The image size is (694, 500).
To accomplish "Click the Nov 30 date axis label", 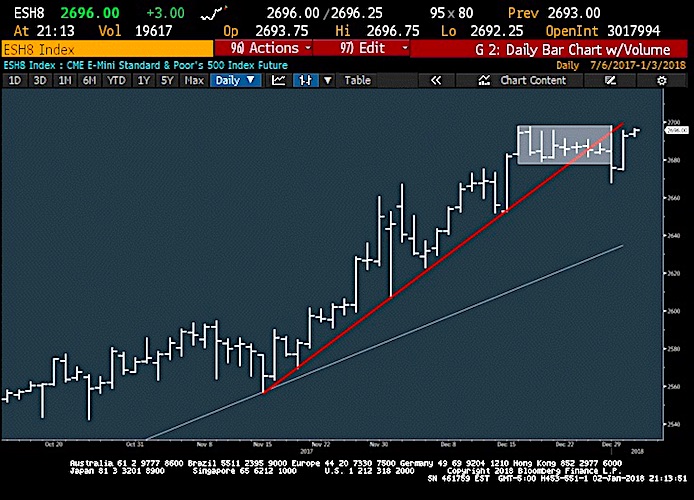I will coord(378,444).
